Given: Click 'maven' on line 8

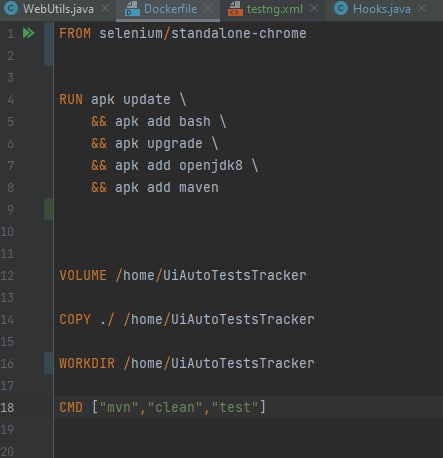Looking at the screenshot, I should (199, 188).
